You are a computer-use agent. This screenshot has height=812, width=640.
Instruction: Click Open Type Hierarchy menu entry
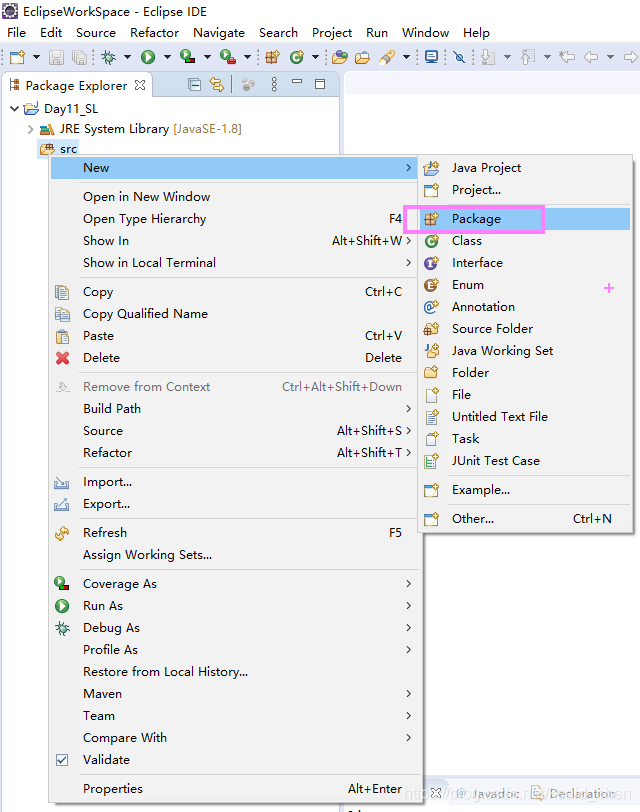234,219
